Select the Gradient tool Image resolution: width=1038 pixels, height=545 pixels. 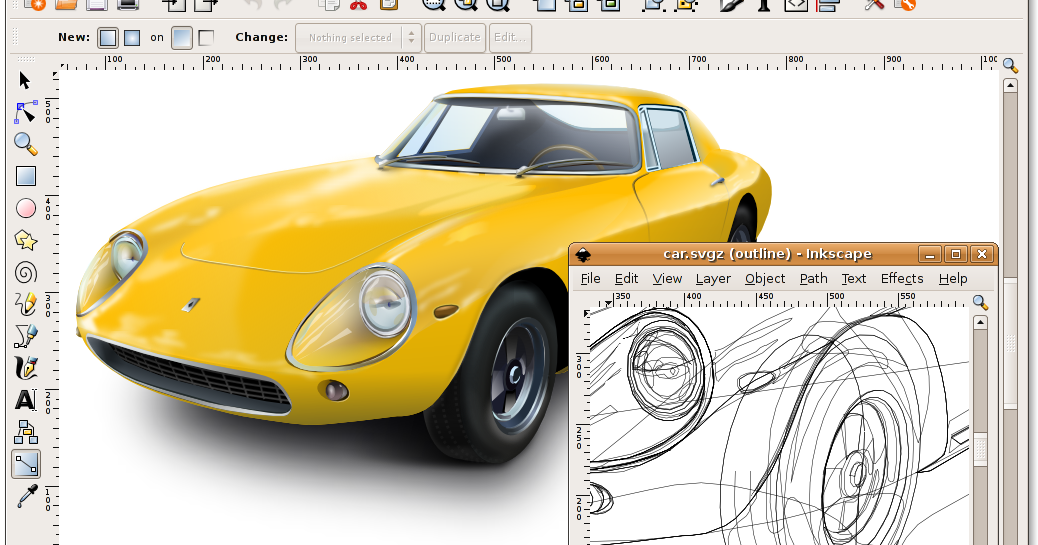pos(26,464)
